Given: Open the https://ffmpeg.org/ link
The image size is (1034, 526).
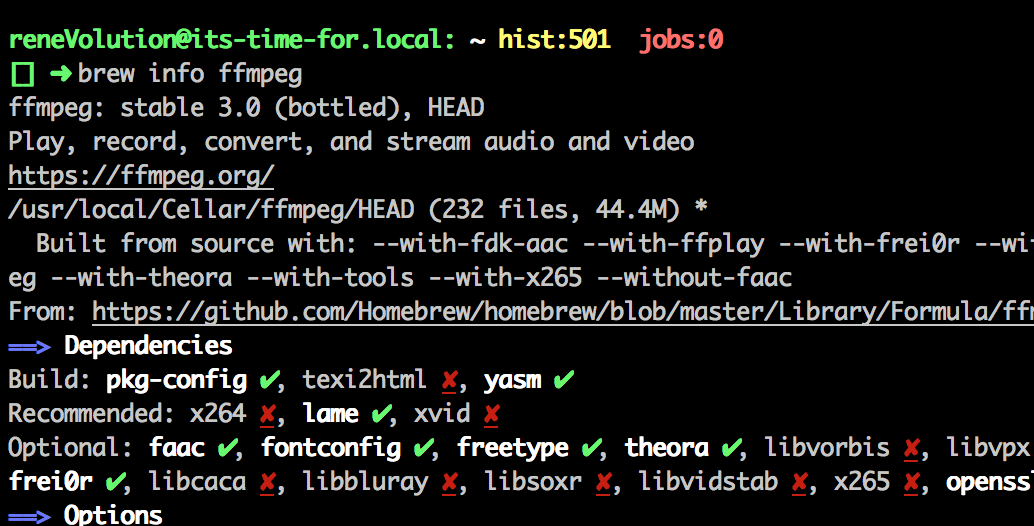Looking at the screenshot, I should pos(141,176).
